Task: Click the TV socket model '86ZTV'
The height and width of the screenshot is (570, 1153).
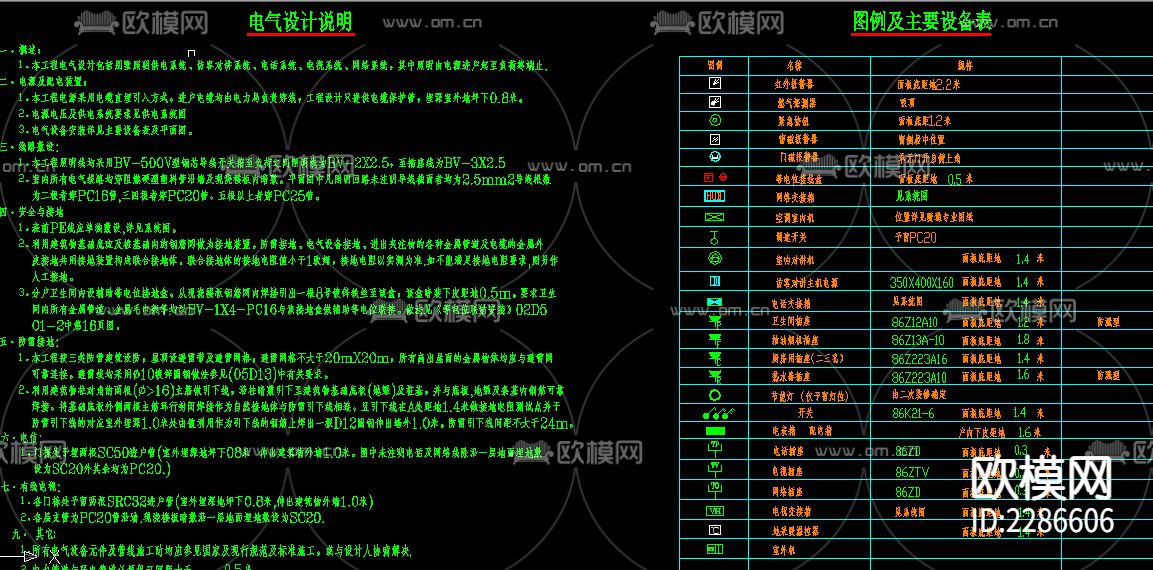Action: 912,471
